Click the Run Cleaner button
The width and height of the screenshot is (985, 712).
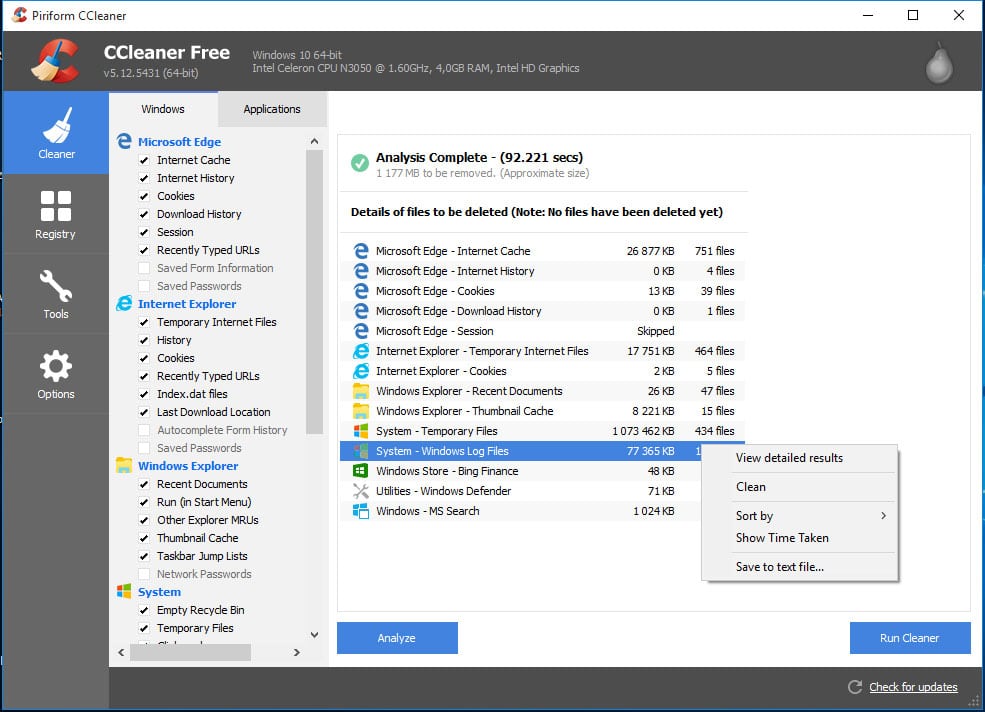pos(910,638)
